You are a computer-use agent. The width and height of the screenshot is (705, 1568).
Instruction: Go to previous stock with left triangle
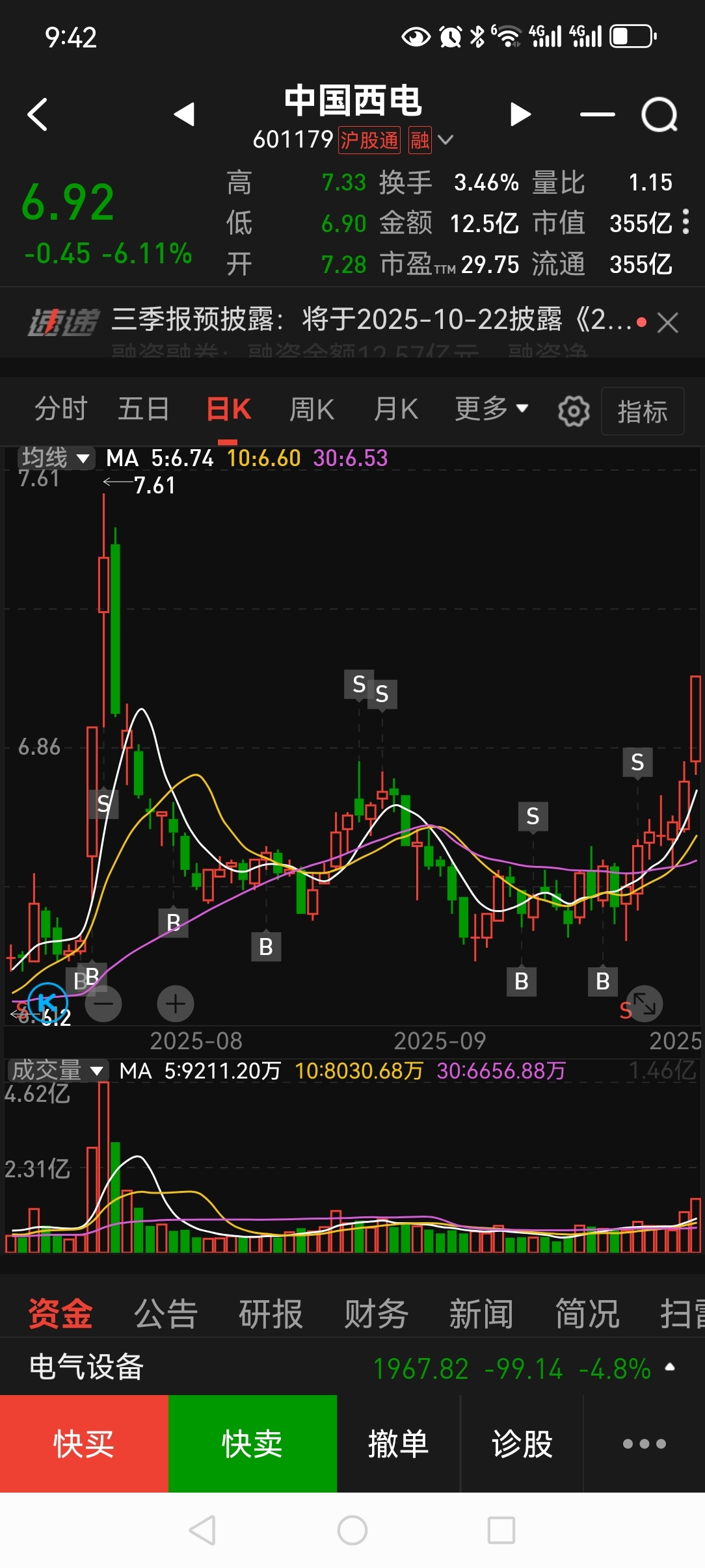pos(184,114)
